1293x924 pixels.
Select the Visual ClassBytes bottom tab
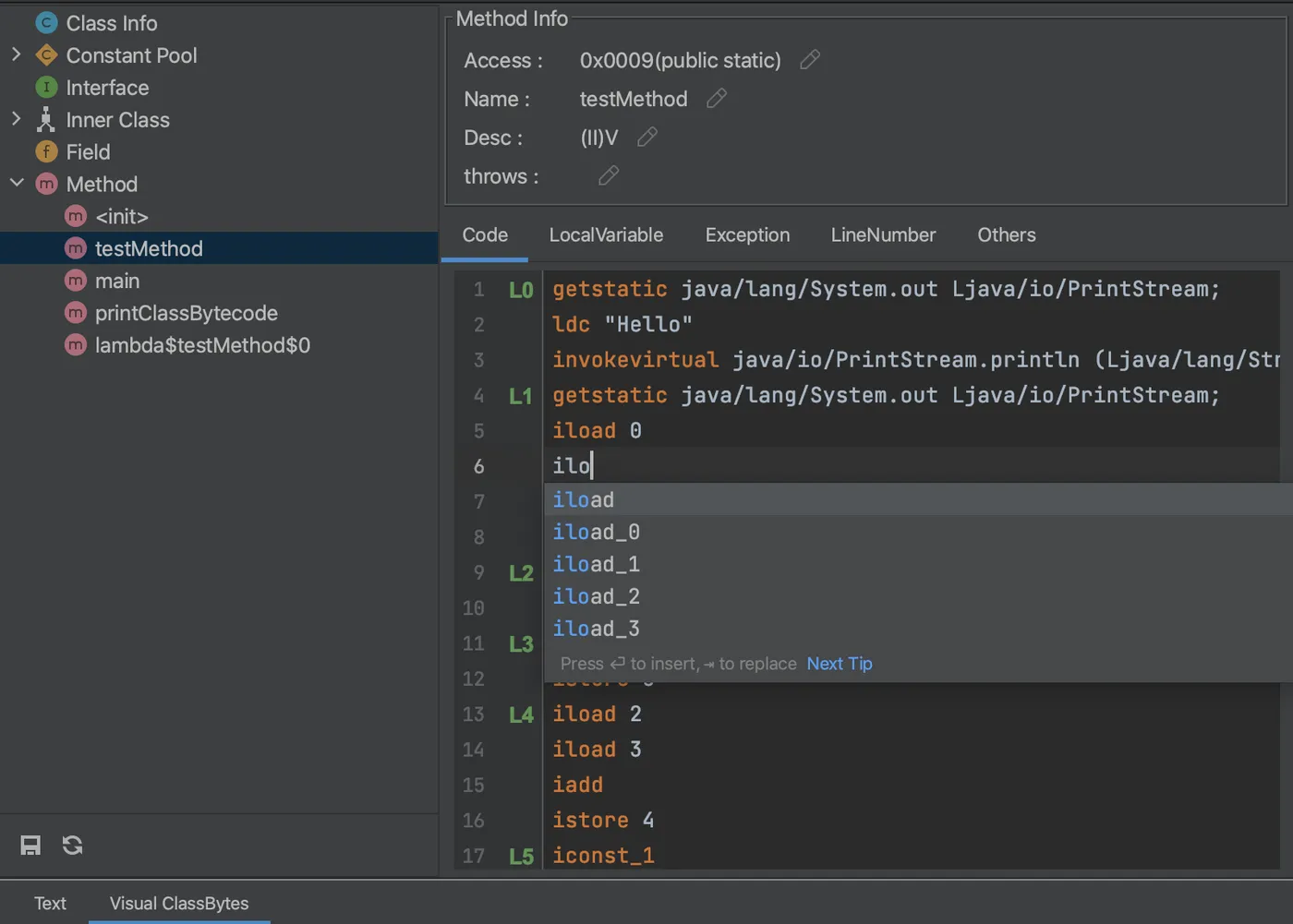tap(179, 904)
